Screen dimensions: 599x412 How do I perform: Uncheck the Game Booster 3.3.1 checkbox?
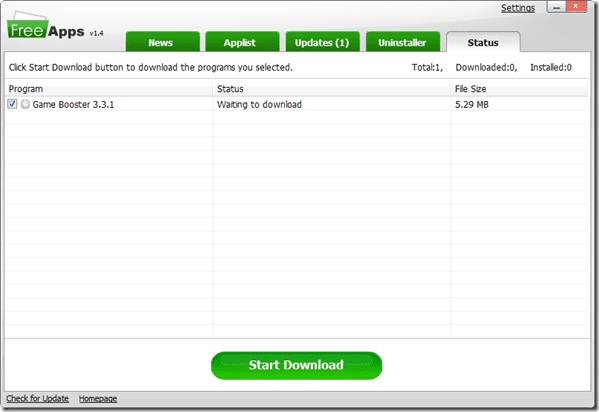[x=12, y=104]
